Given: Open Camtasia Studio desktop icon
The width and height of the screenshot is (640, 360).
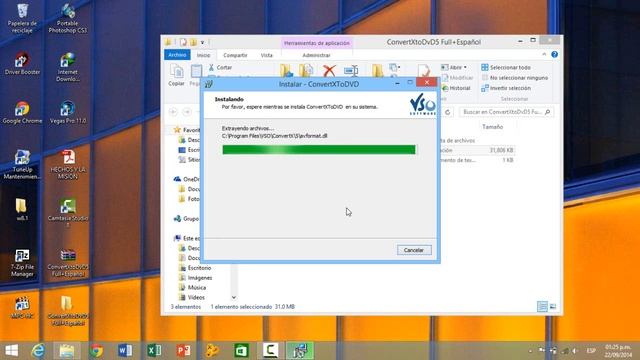Looking at the screenshot, I should point(68,213).
